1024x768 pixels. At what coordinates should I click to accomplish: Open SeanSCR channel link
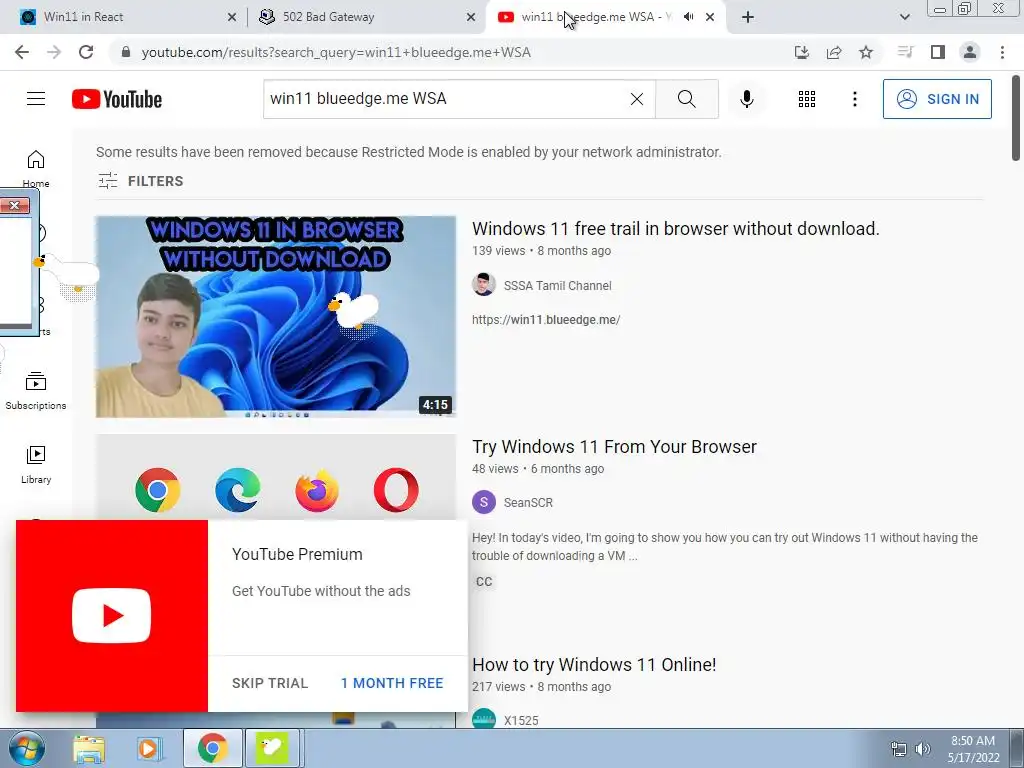(x=528, y=503)
